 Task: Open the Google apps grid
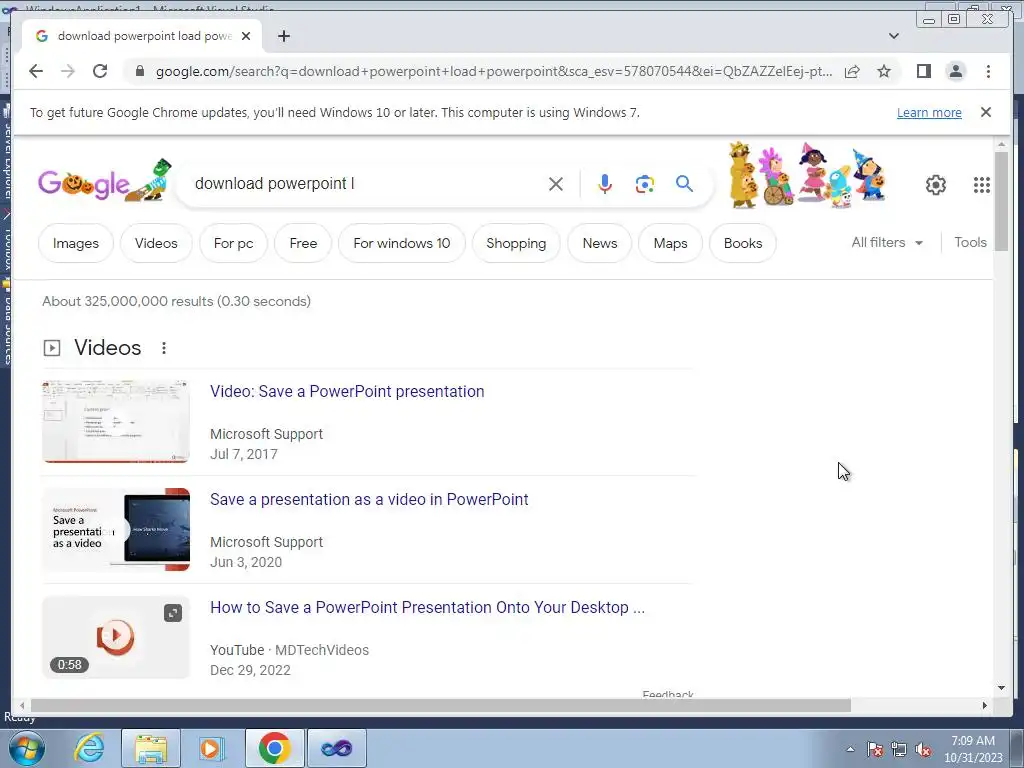coord(982,185)
